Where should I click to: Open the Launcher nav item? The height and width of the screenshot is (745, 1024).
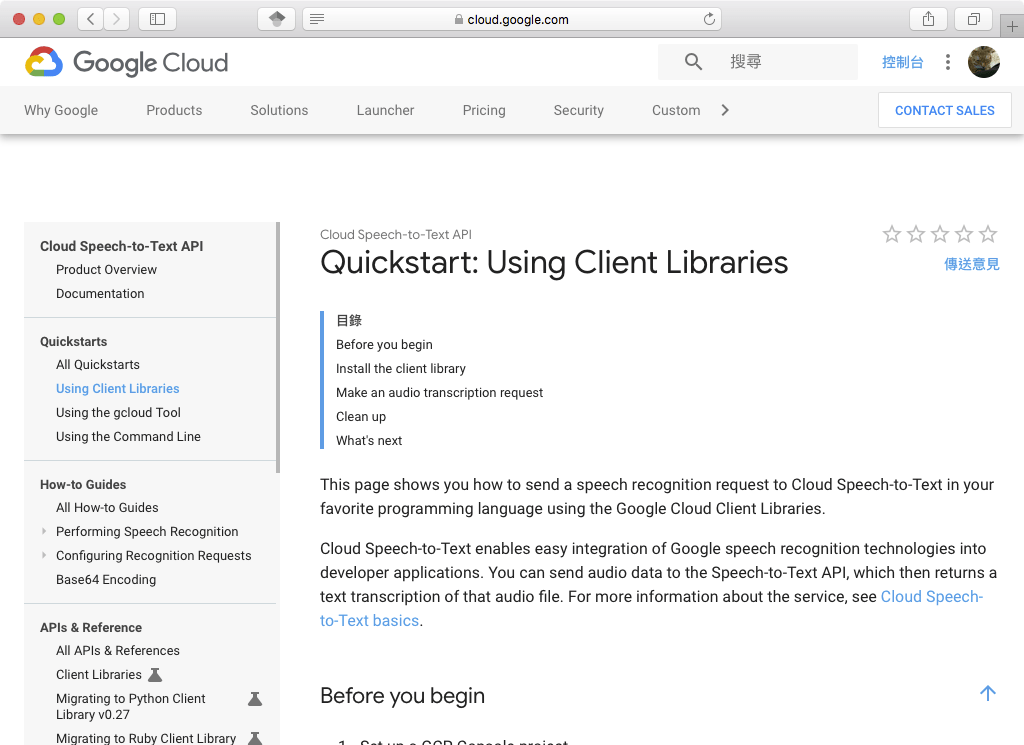click(x=385, y=110)
